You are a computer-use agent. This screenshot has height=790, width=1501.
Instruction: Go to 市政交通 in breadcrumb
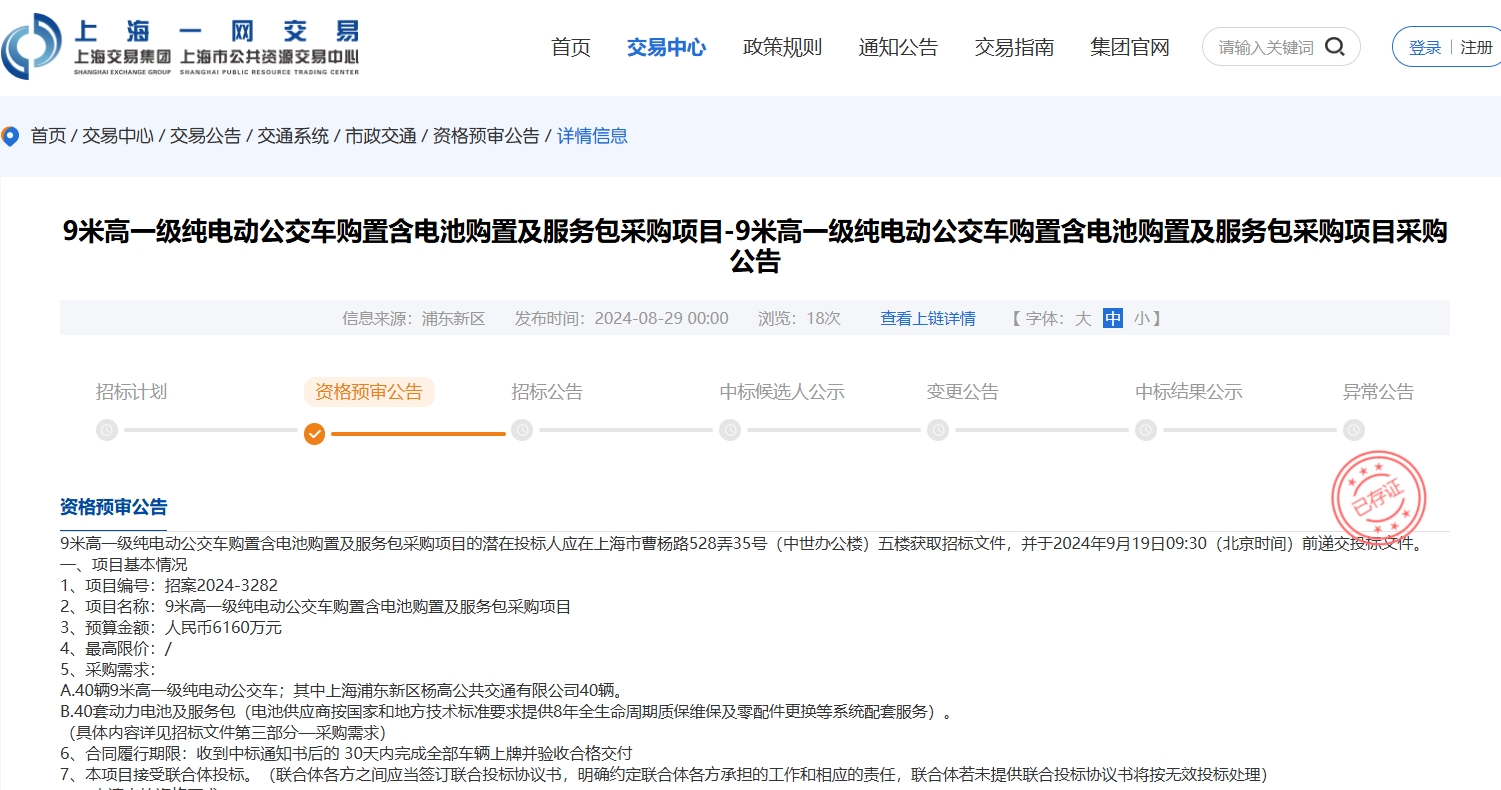[381, 136]
